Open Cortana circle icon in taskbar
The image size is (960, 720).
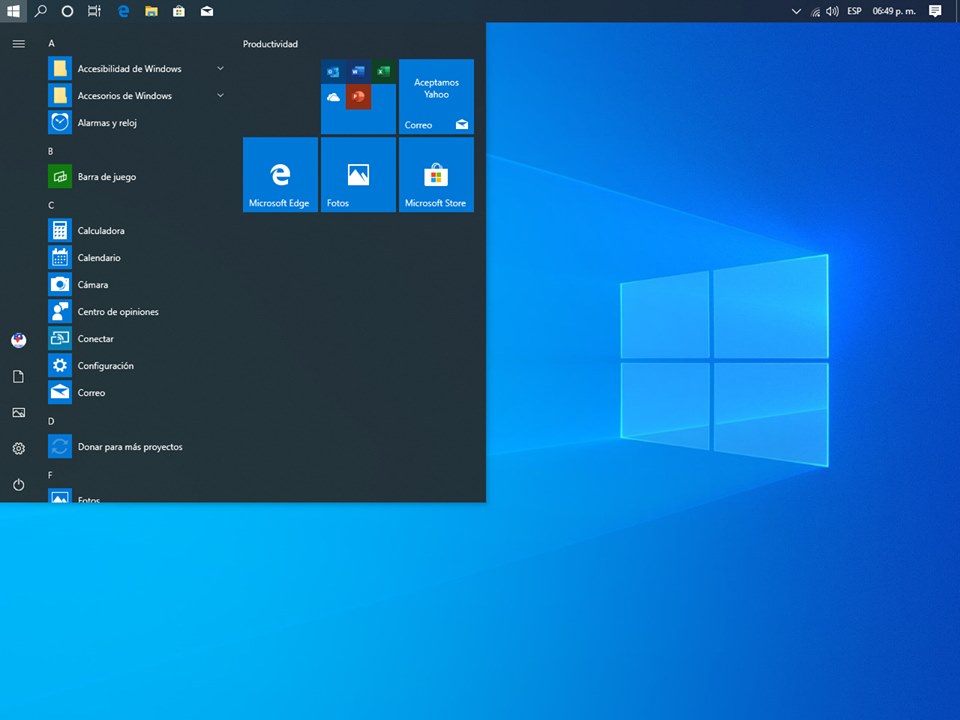click(67, 11)
